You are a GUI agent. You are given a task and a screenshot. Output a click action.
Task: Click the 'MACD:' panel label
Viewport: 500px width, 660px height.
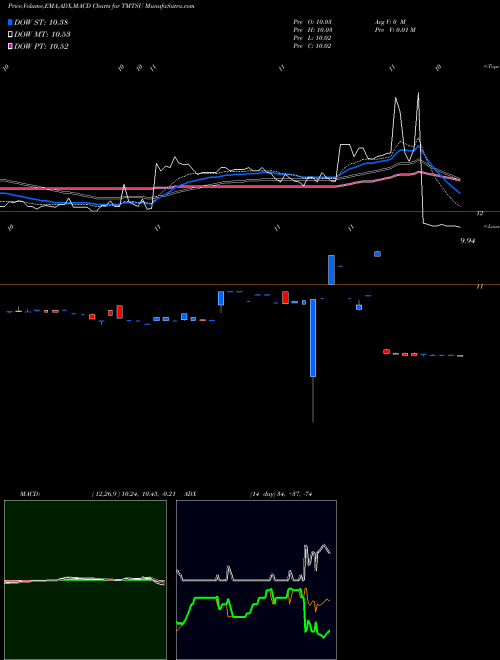point(30,494)
